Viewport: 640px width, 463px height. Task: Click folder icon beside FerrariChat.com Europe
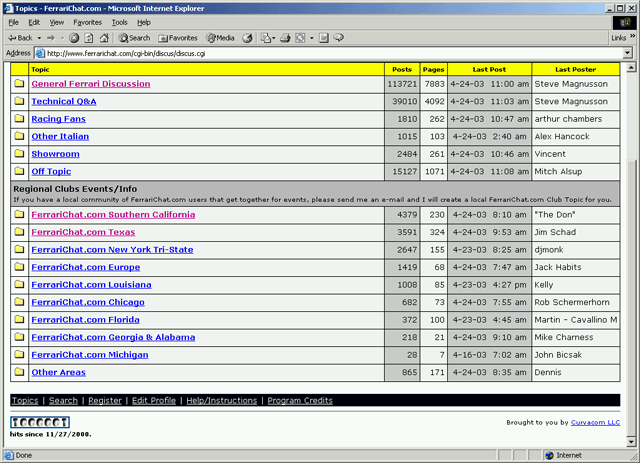(19, 267)
